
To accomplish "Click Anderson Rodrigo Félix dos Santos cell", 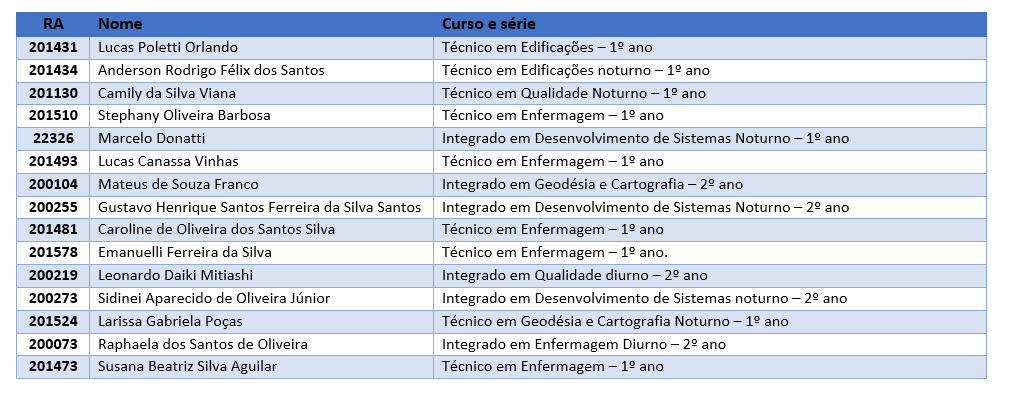I will [x=261, y=70].
